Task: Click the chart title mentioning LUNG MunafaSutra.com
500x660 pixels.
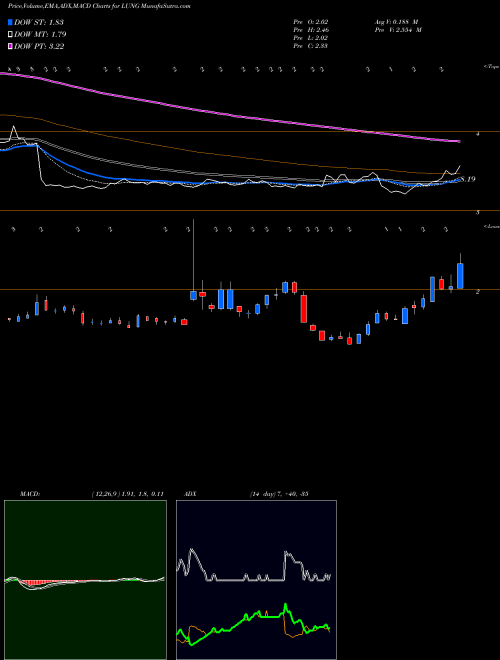Action: (99, 7)
